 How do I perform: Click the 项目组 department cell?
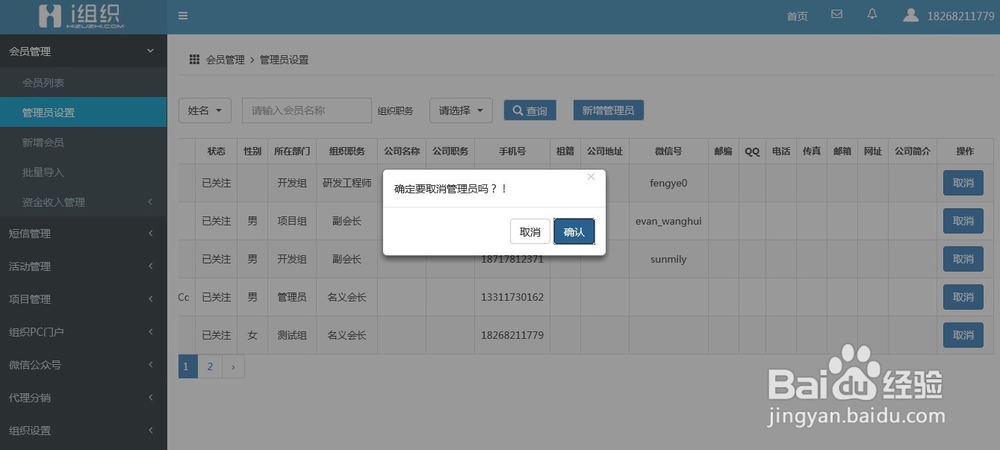pyautogui.click(x=292, y=221)
